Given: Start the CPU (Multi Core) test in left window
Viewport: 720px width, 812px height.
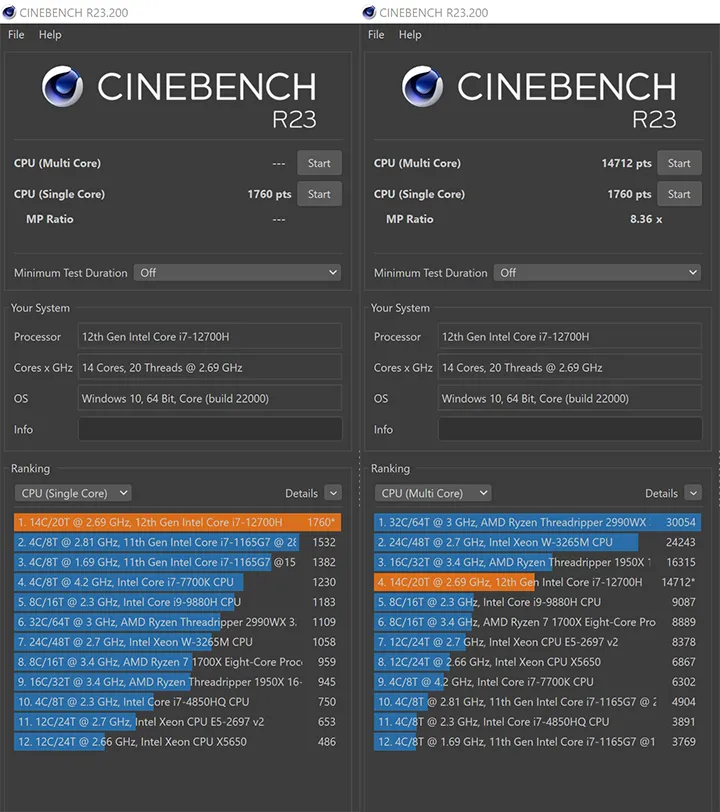Looking at the screenshot, I should (319, 163).
